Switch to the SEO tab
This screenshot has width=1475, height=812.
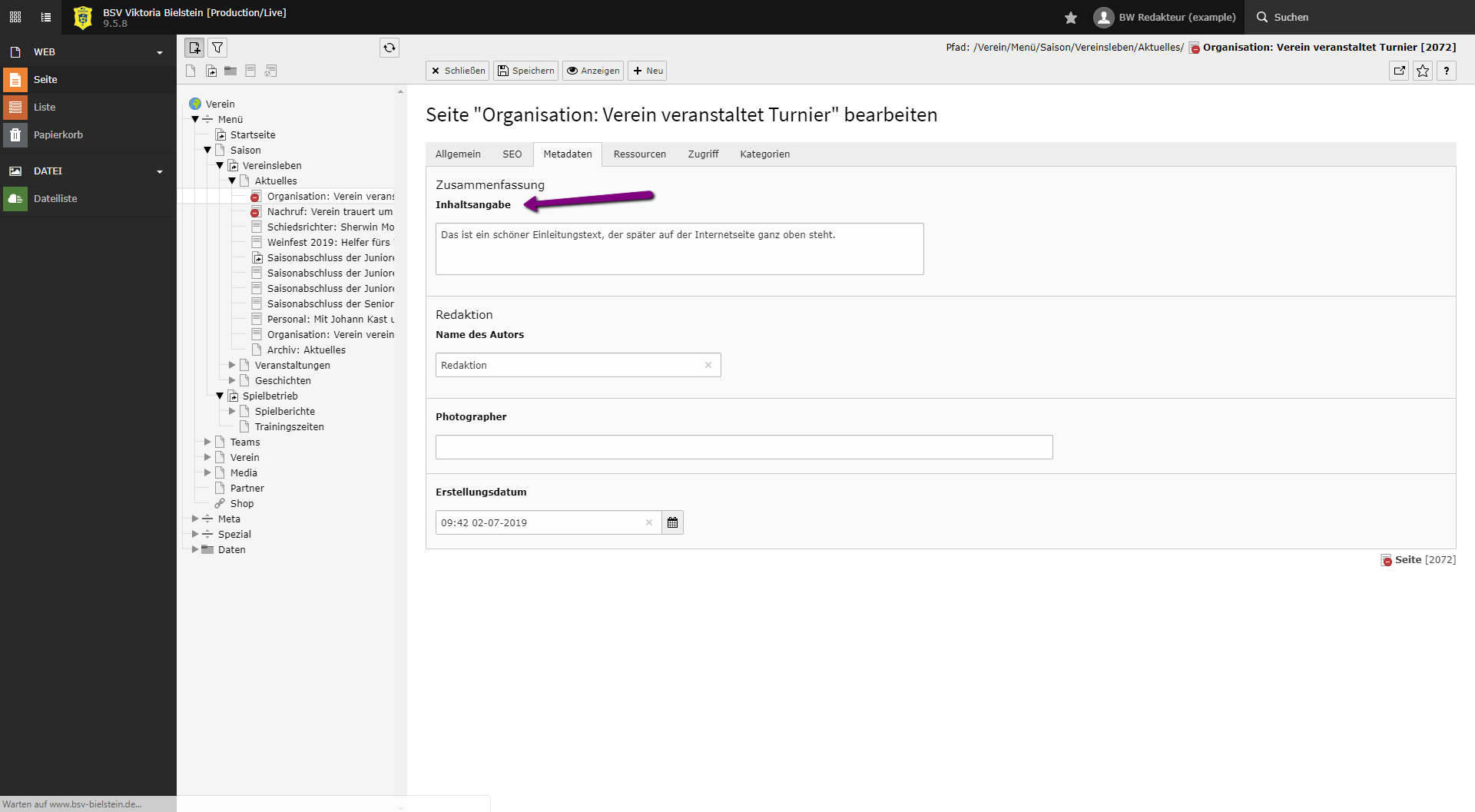point(512,154)
